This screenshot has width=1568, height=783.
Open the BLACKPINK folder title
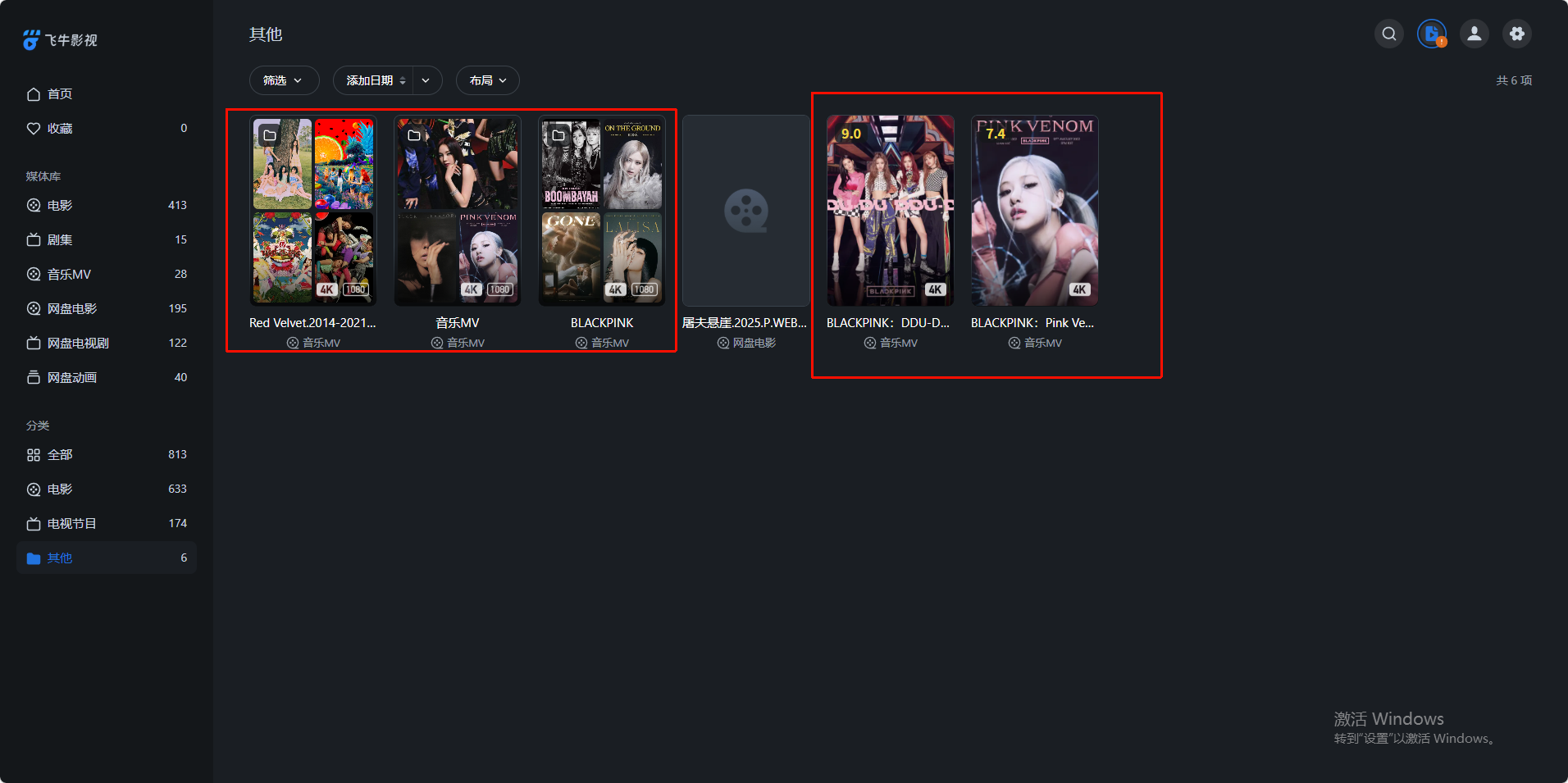602,323
